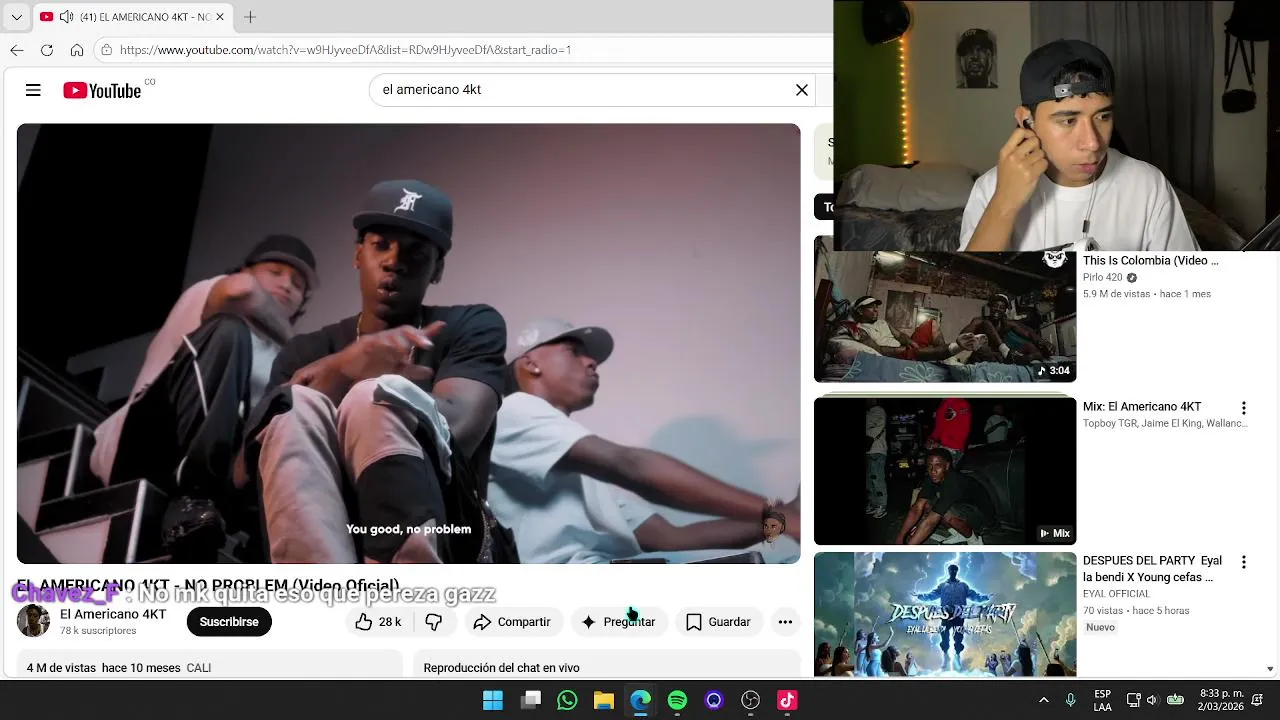Open Spotify from the taskbar
1280x720 pixels.
(x=677, y=700)
